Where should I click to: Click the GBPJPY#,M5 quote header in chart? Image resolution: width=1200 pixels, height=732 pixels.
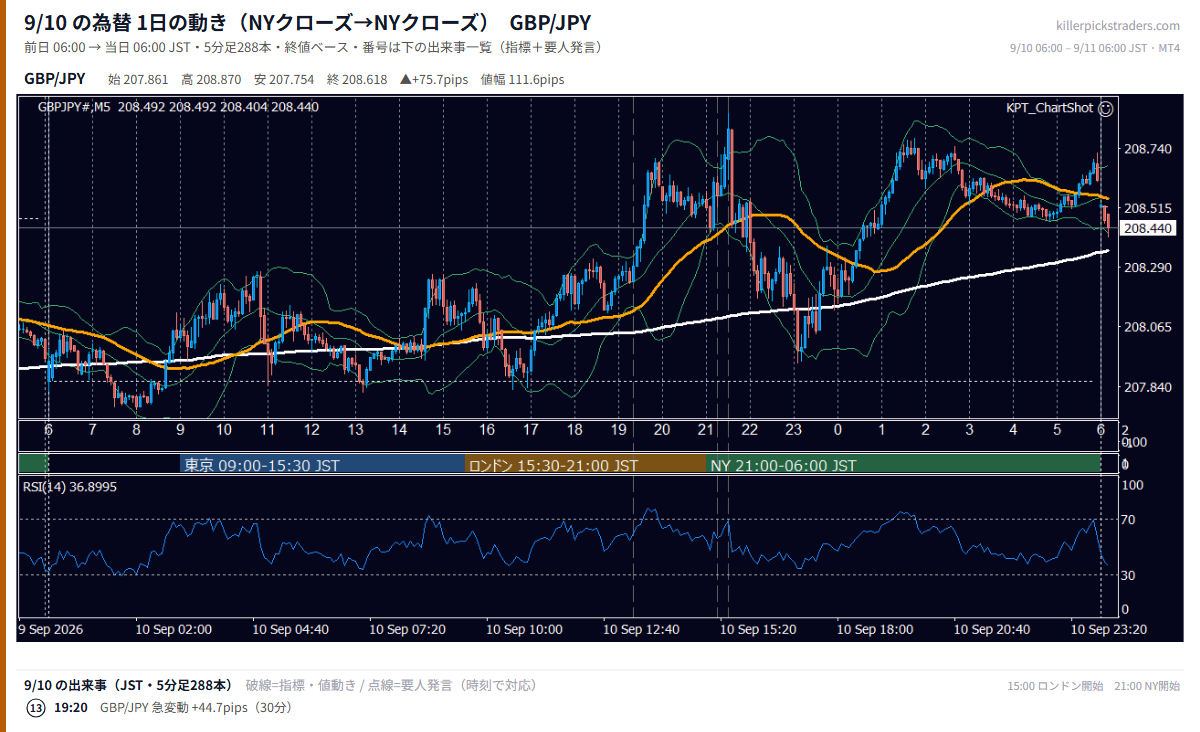tap(178, 106)
